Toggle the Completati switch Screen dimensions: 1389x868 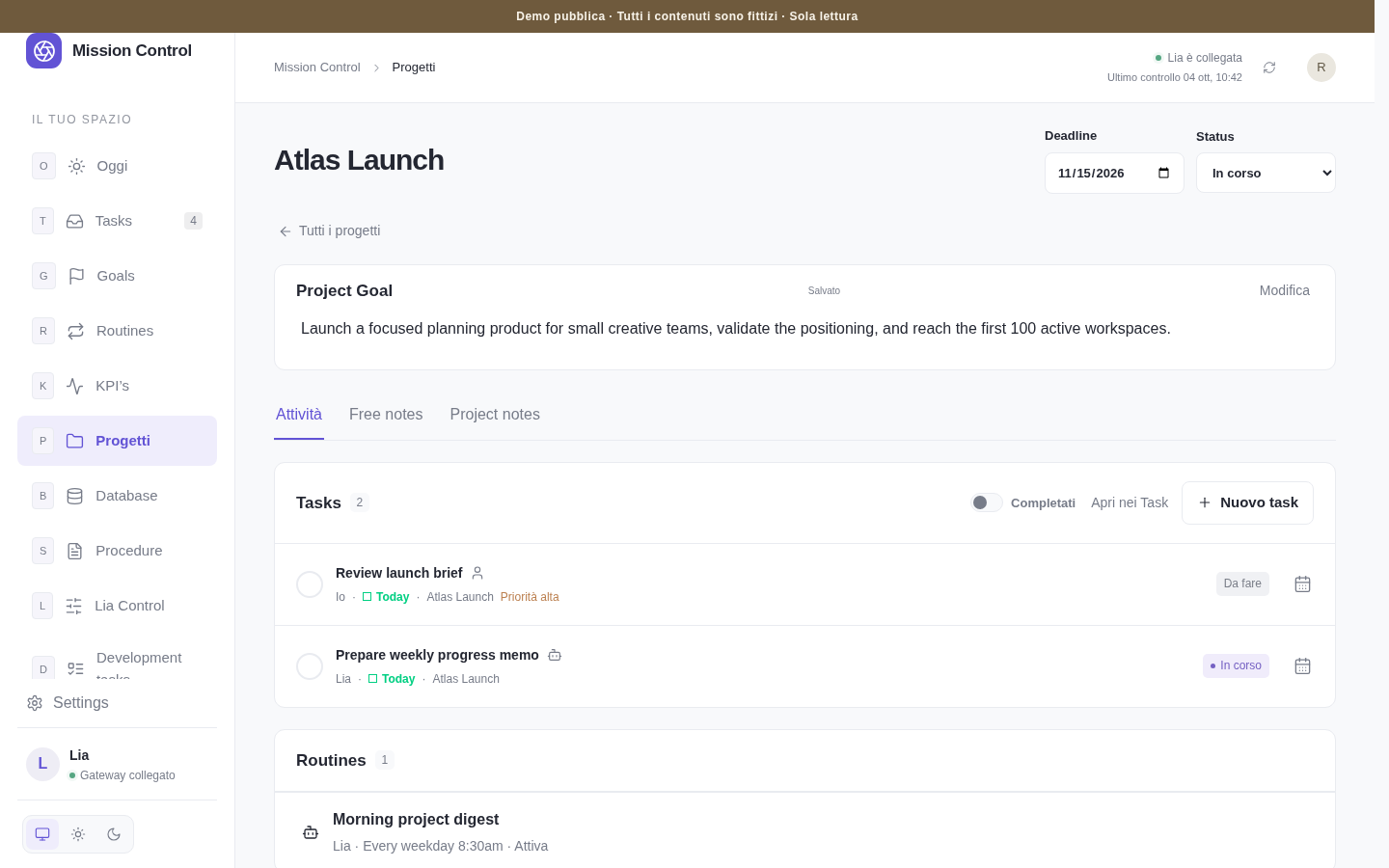[x=987, y=502]
